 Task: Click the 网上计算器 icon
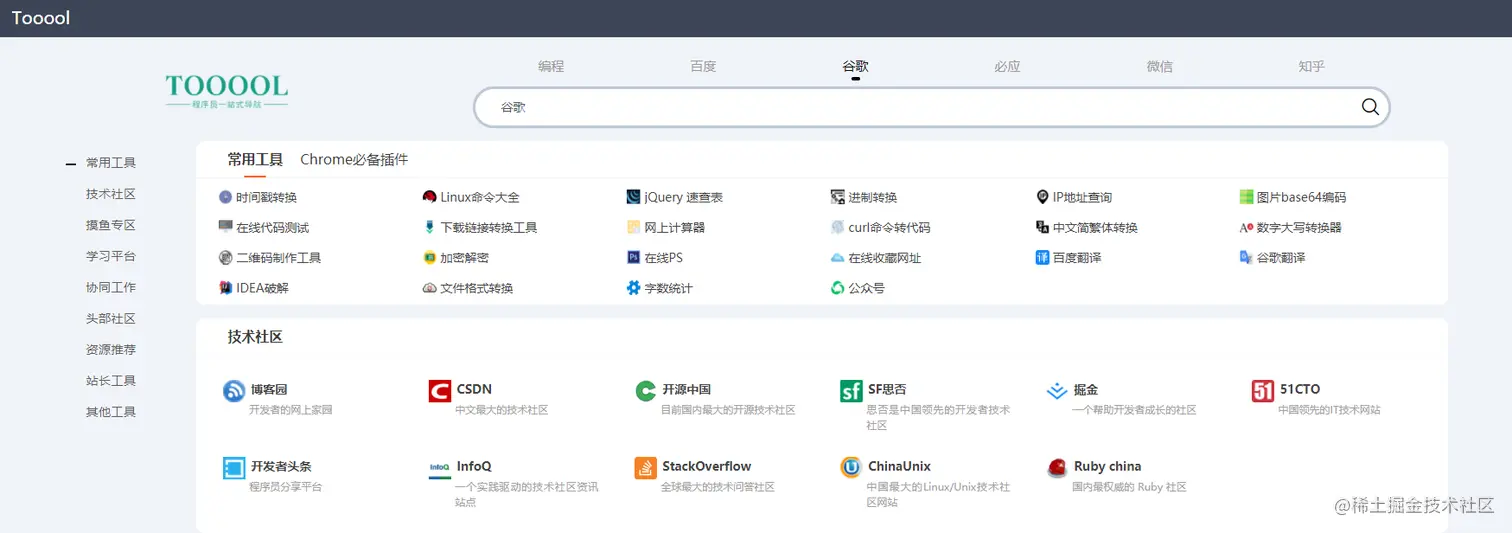(633, 227)
